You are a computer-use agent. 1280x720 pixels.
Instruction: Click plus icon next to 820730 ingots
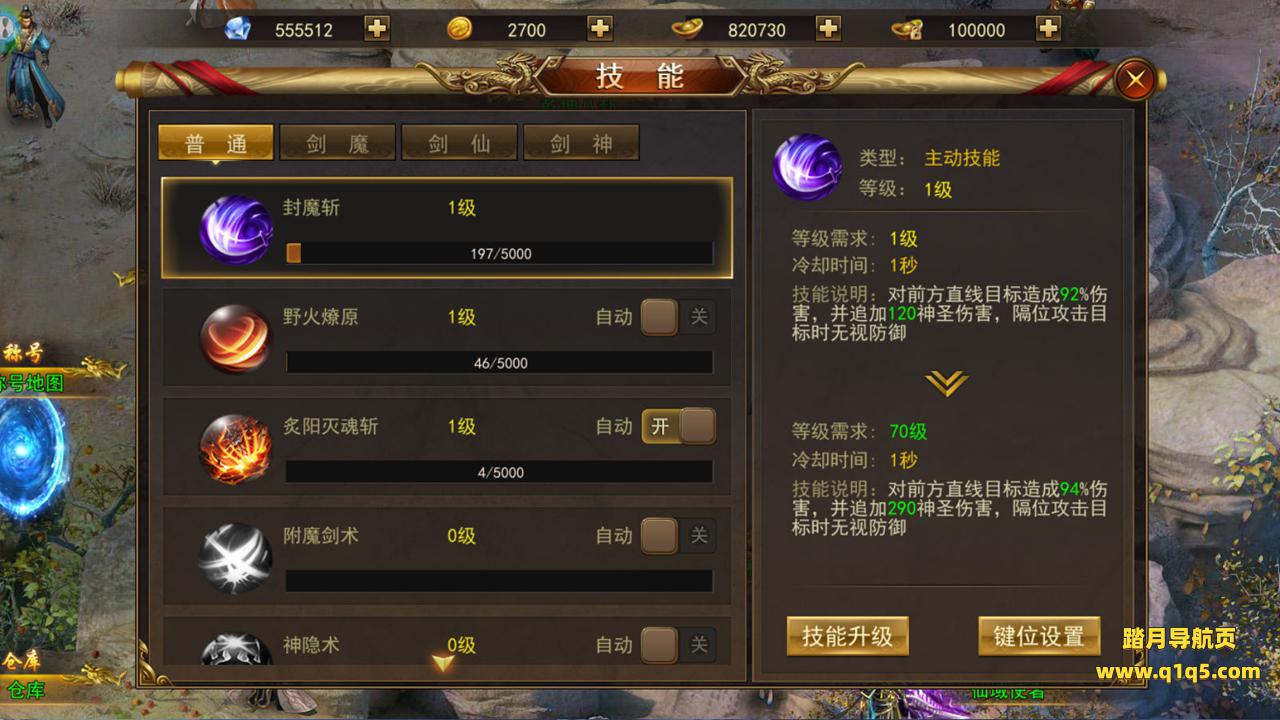(x=828, y=28)
